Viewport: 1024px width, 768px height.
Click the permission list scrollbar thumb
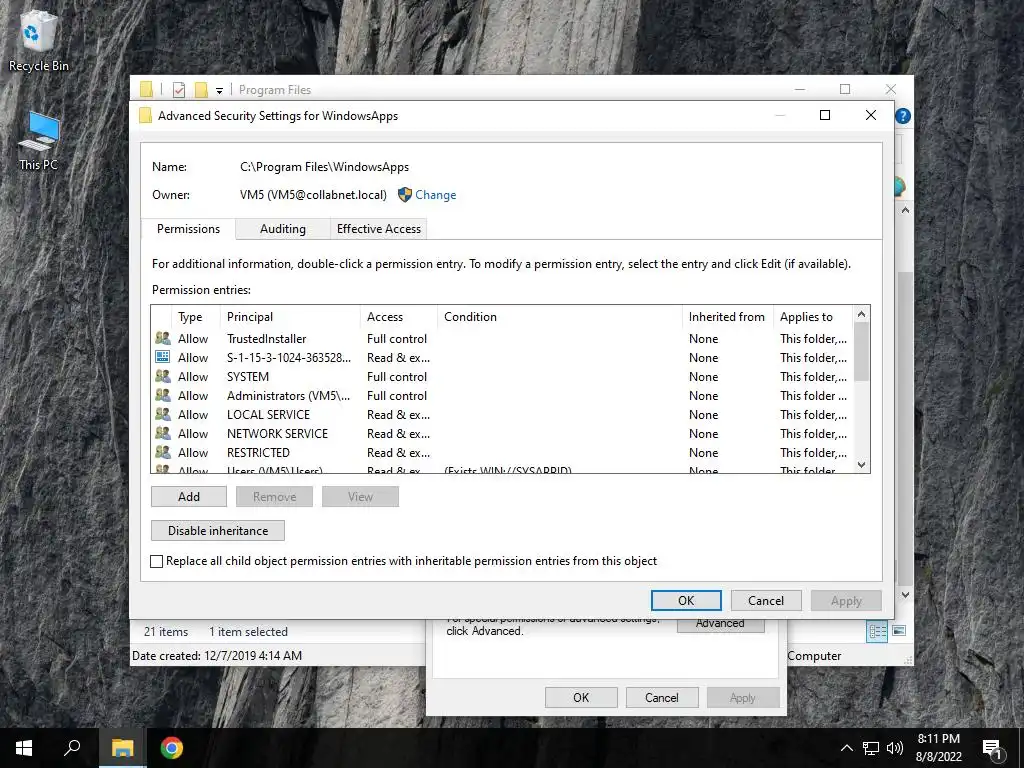pyautogui.click(x=861, y=351)
